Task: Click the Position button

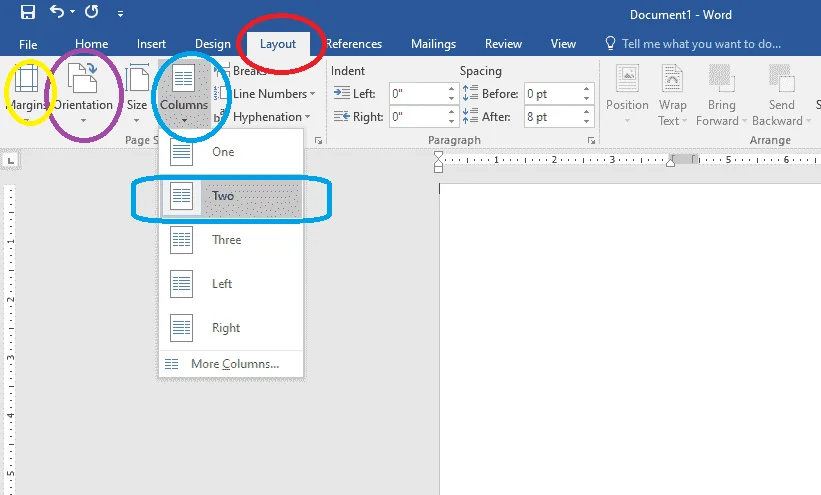Action: [x=627, y=94]
